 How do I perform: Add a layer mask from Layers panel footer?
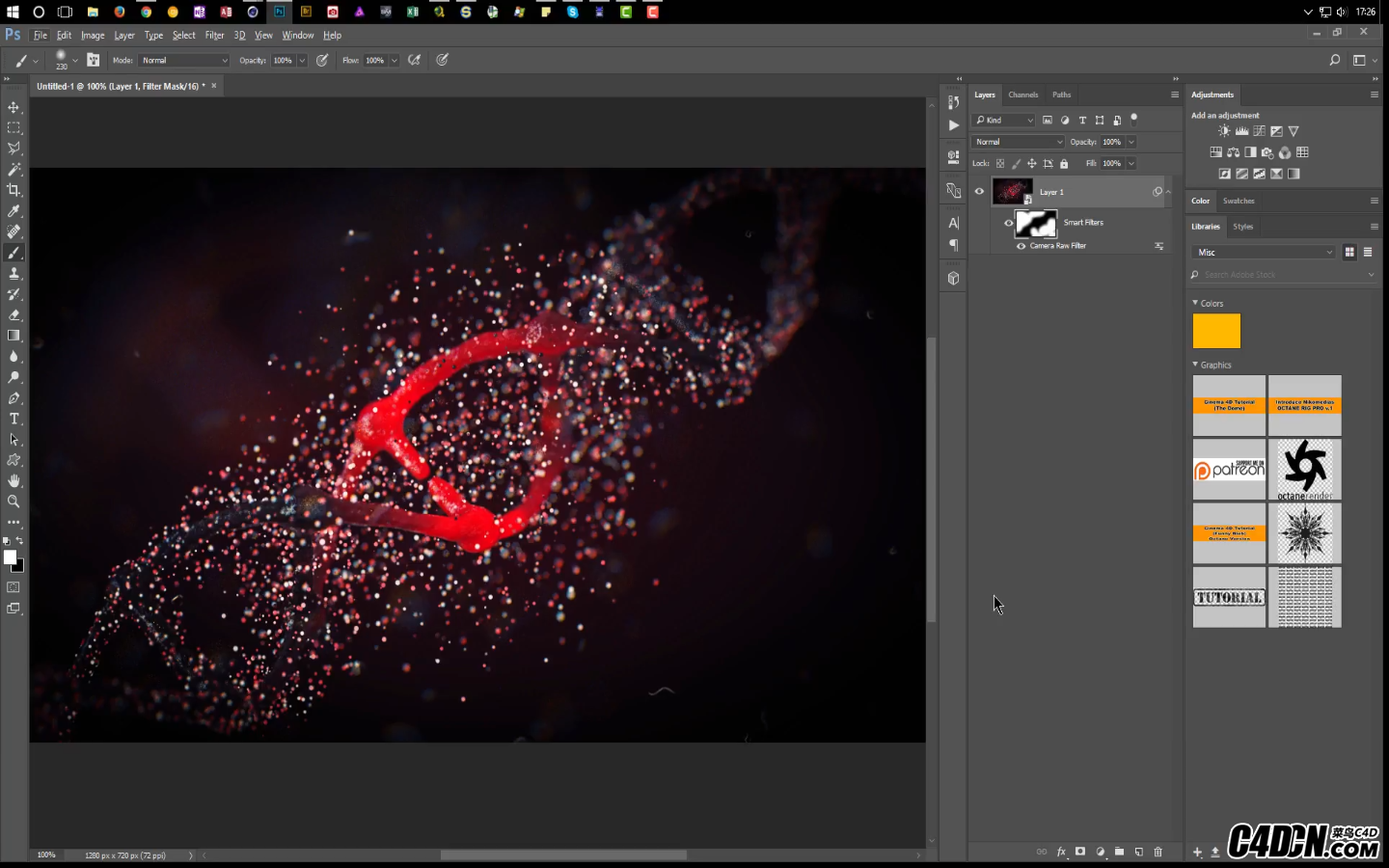pyautogui.click(x=1080, y=852)
